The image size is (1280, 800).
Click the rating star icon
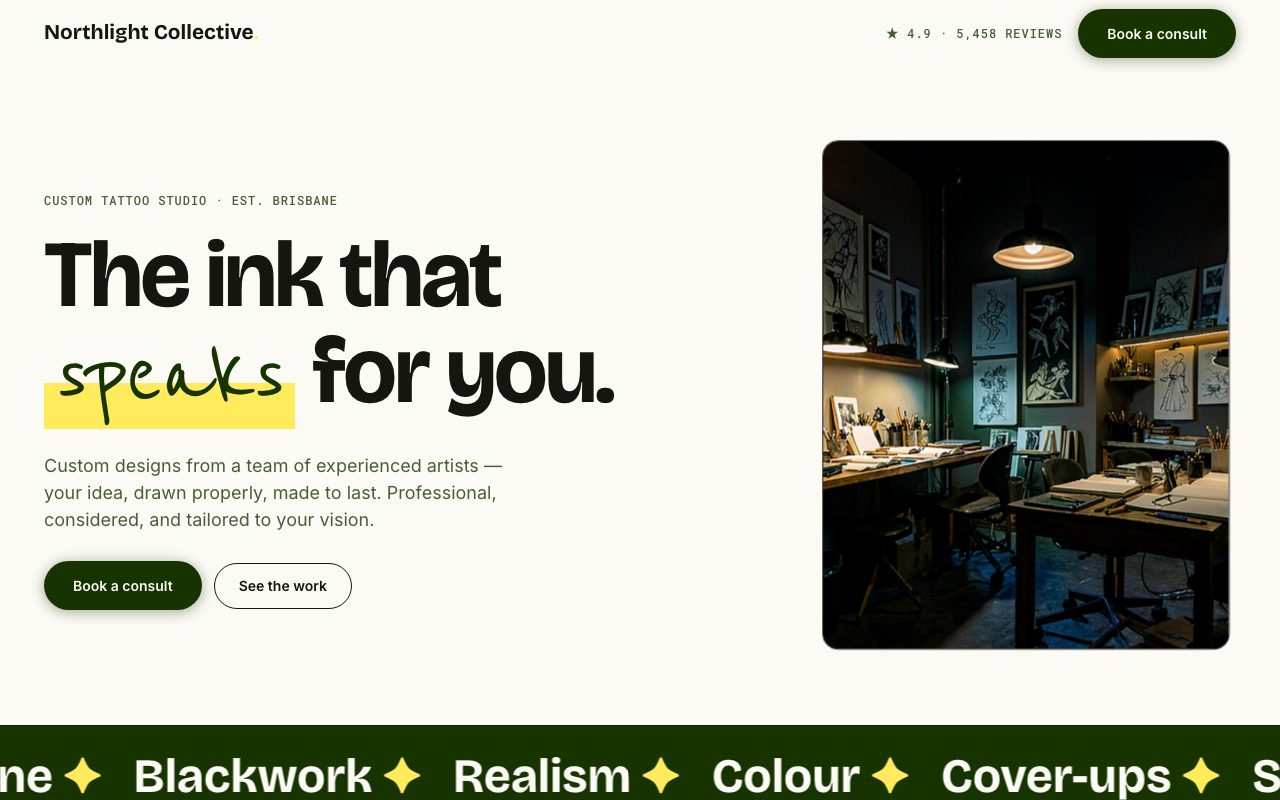pos(892,34)
